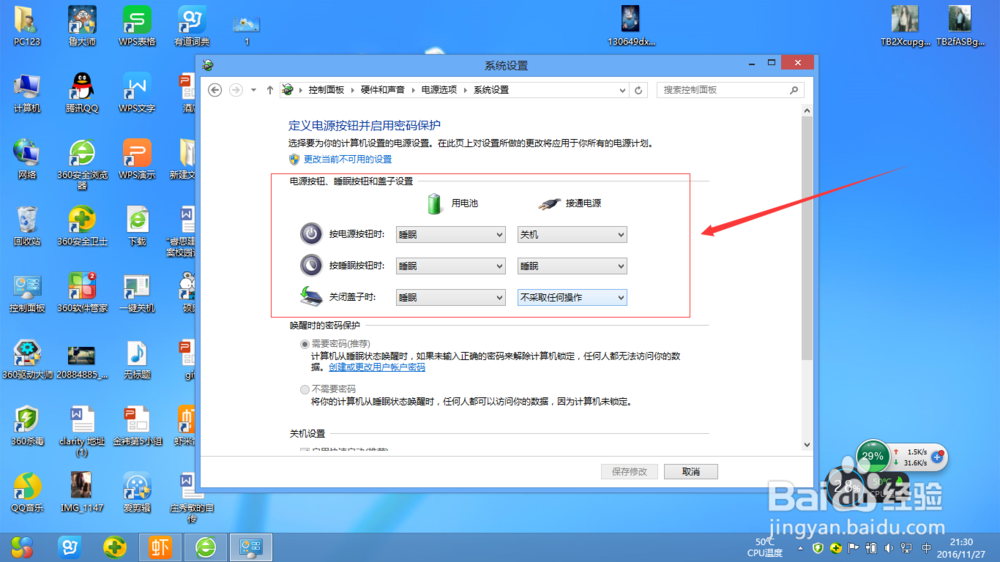Go up one level with up arrow
This screenshot has width=1000, height=562.
pyautogui.click(x=270, y=90)
